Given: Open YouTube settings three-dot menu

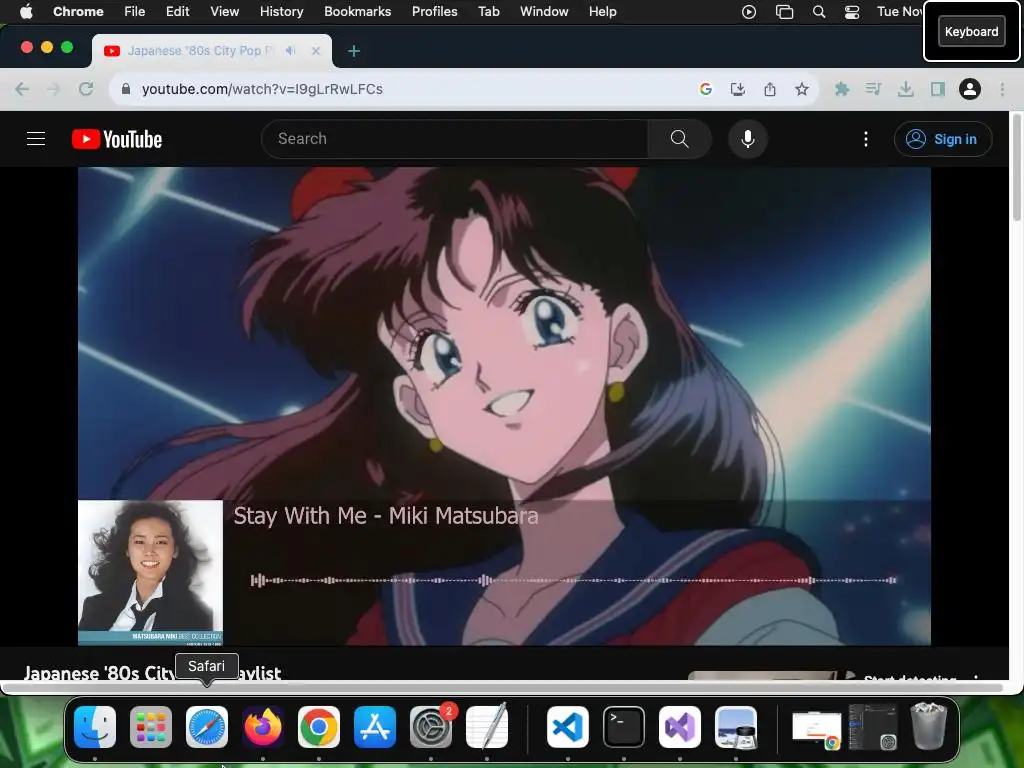Looking at the screenshot, I should tap(866, 138).
